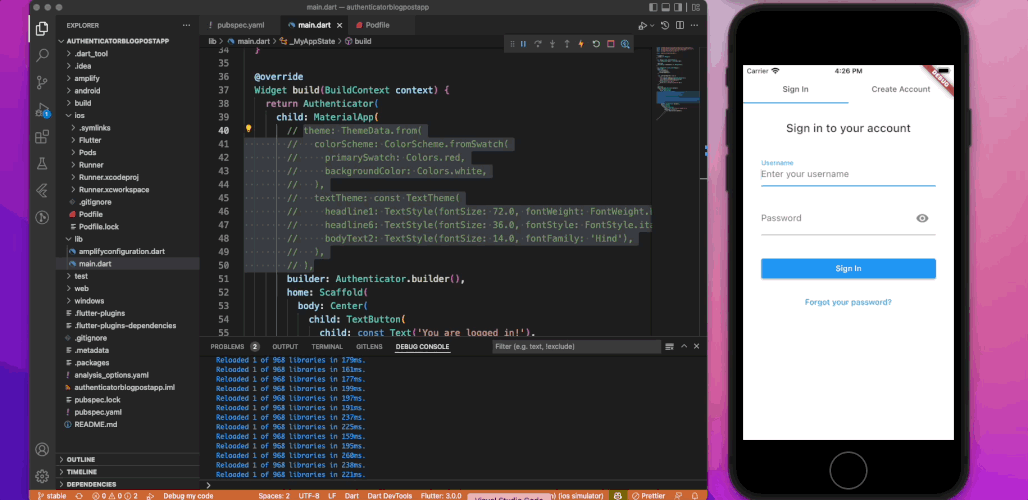Open the Extensions view in activity bar
1028x500 pixels.
pos(42,137)
